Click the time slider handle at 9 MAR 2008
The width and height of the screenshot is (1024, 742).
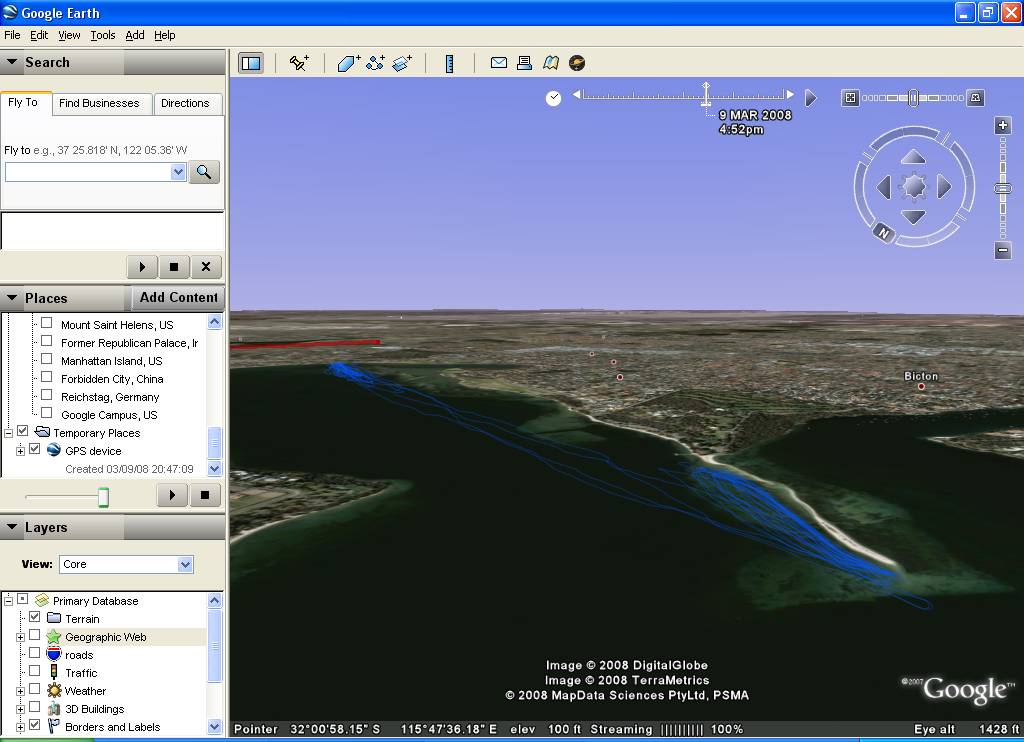706,97
